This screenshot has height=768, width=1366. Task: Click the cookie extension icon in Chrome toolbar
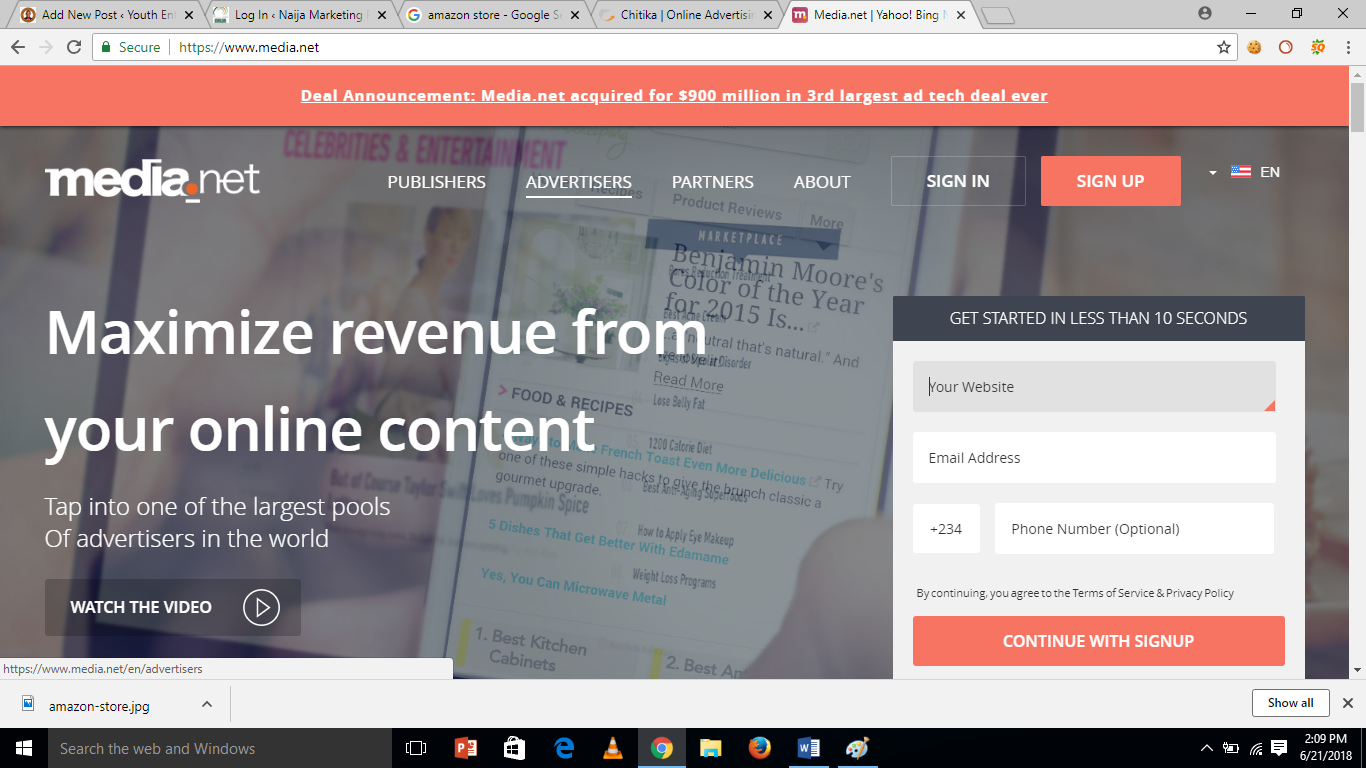1254,46
